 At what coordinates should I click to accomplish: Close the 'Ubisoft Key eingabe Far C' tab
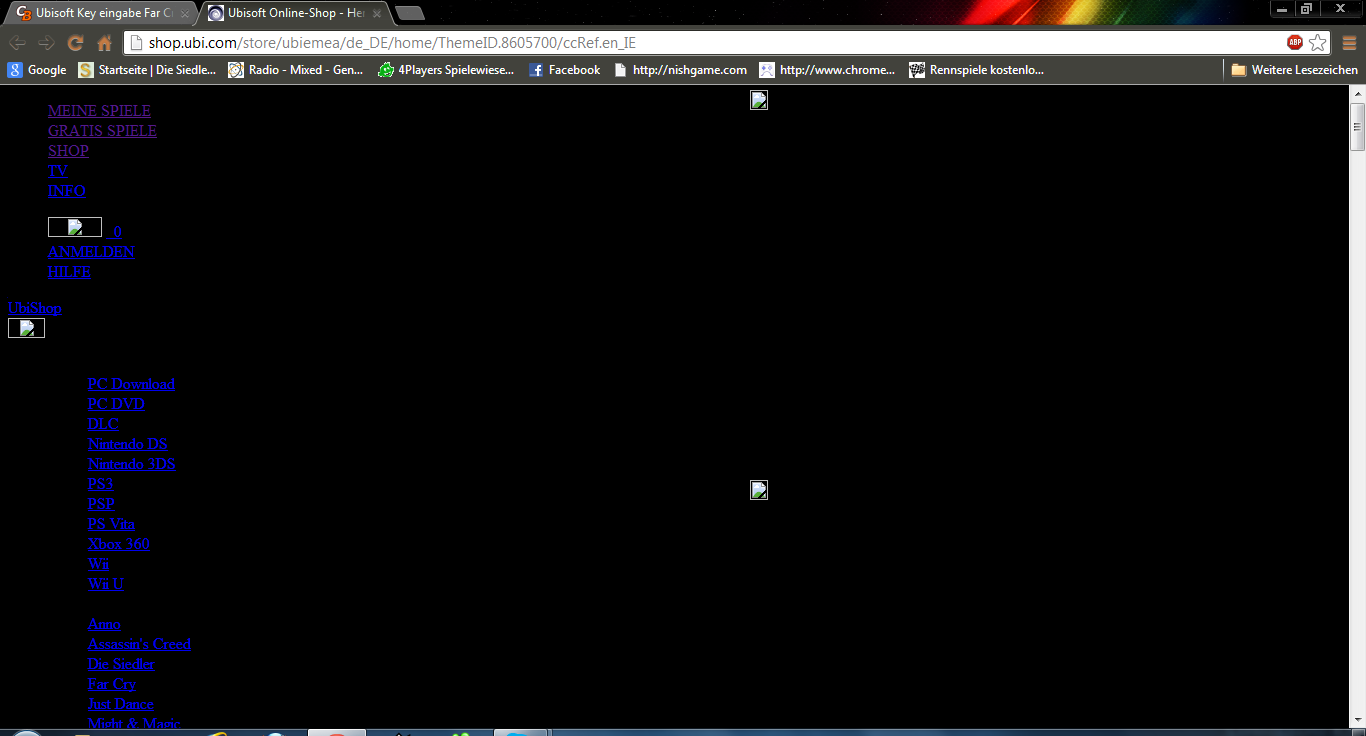coord(185,14)
